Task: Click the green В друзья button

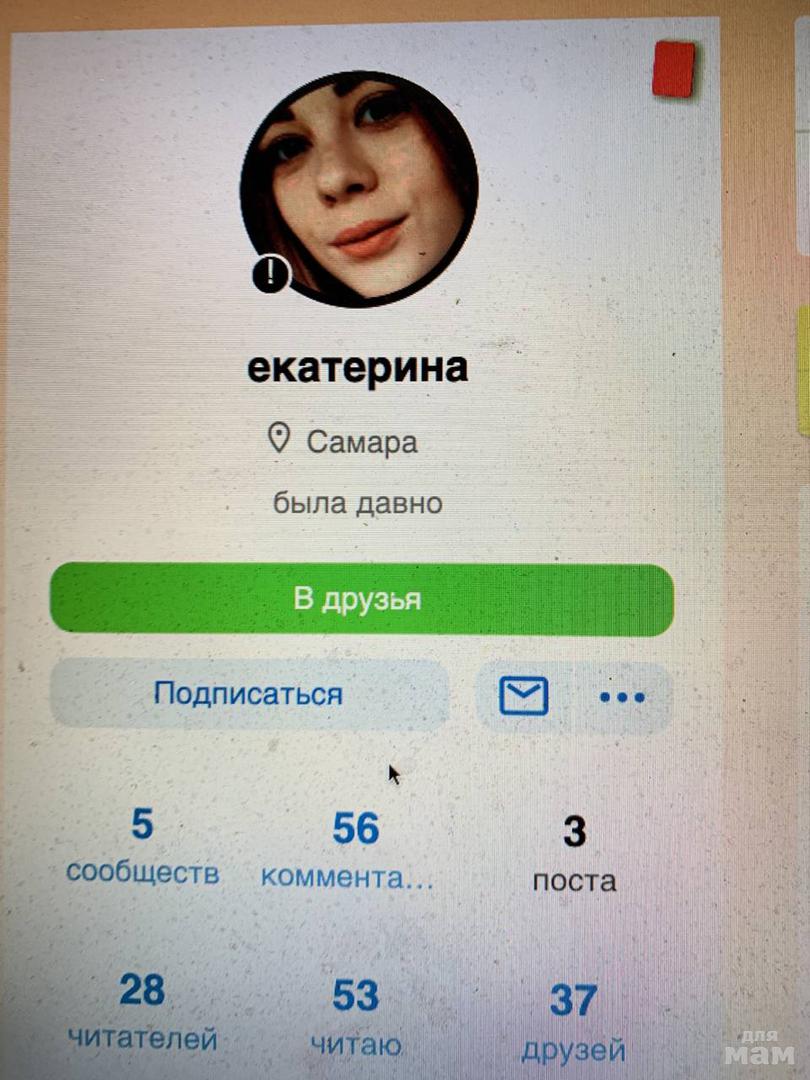Action: pyautogui.click(x=362, y=599)
